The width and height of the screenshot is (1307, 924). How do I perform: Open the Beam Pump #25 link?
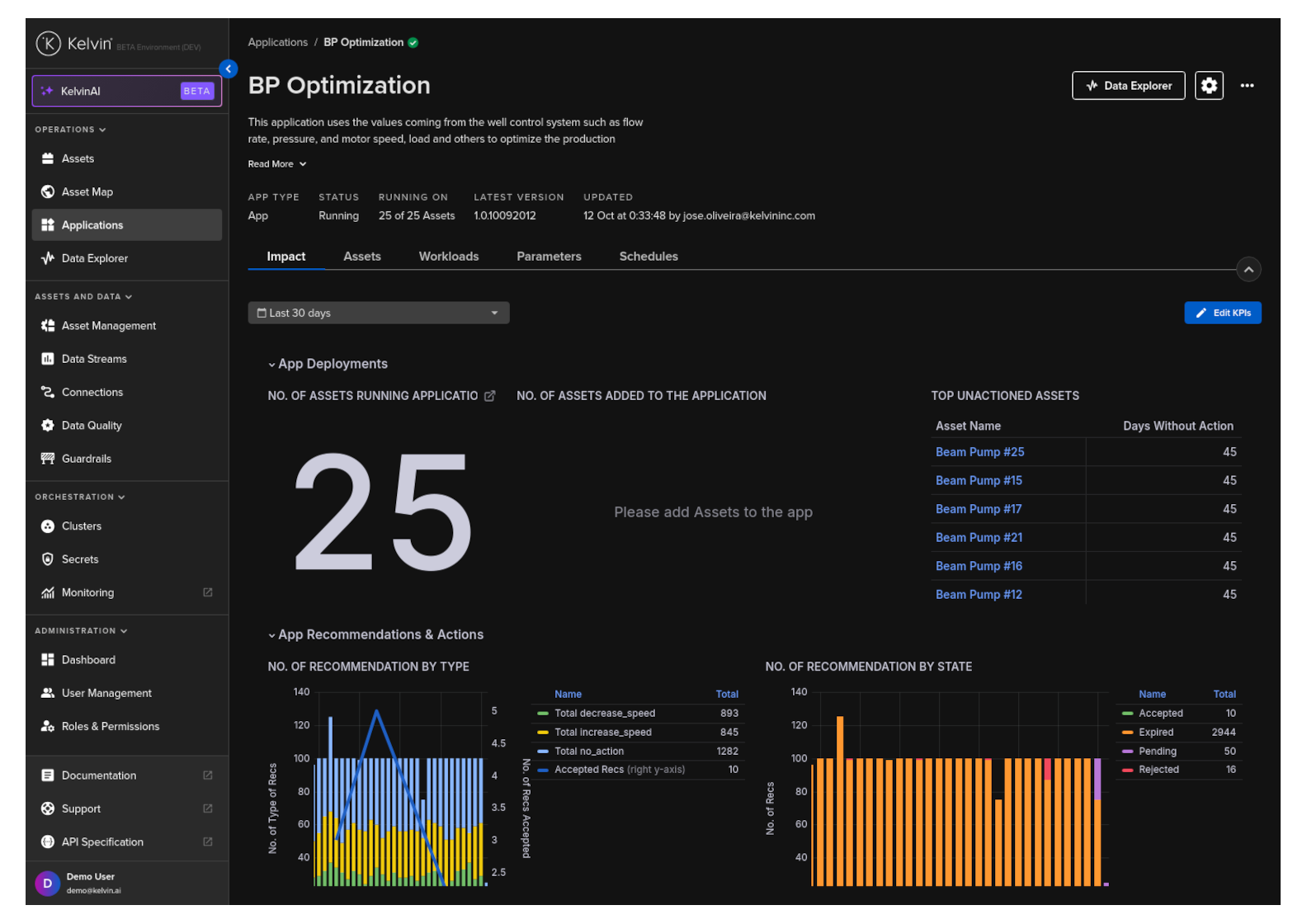[979, 452]
